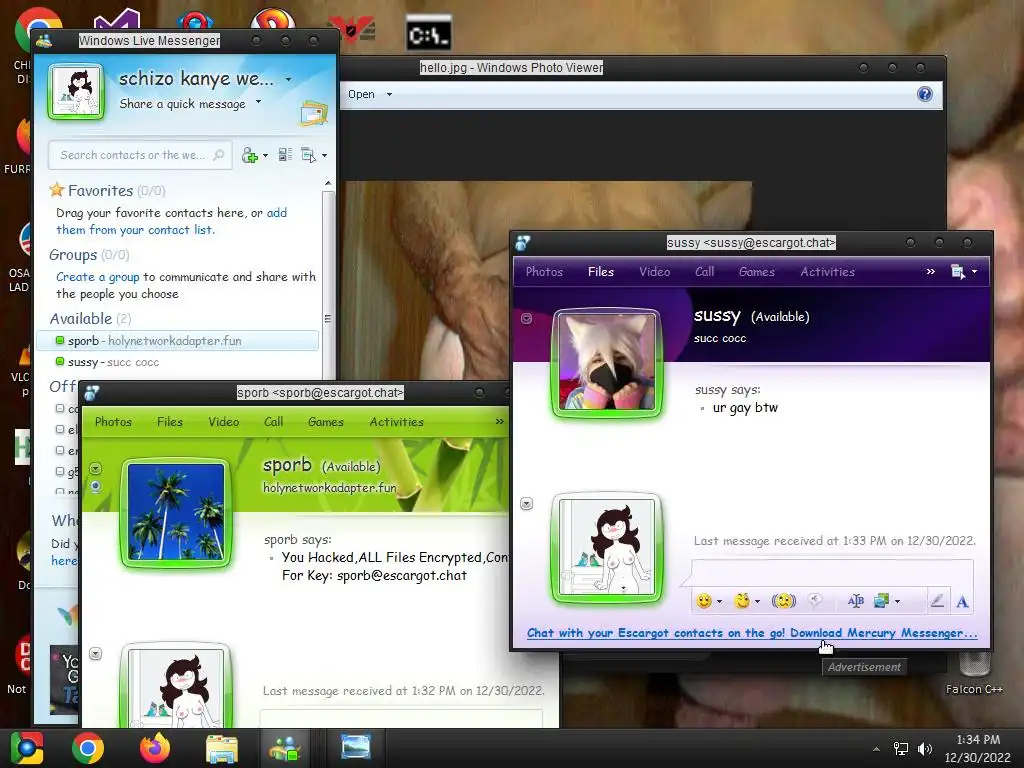Expand overflow chevron in sussy chat toolbar
Image resolution: width=1024 pixels, height=768 pixels.
(x=931, y=272)
